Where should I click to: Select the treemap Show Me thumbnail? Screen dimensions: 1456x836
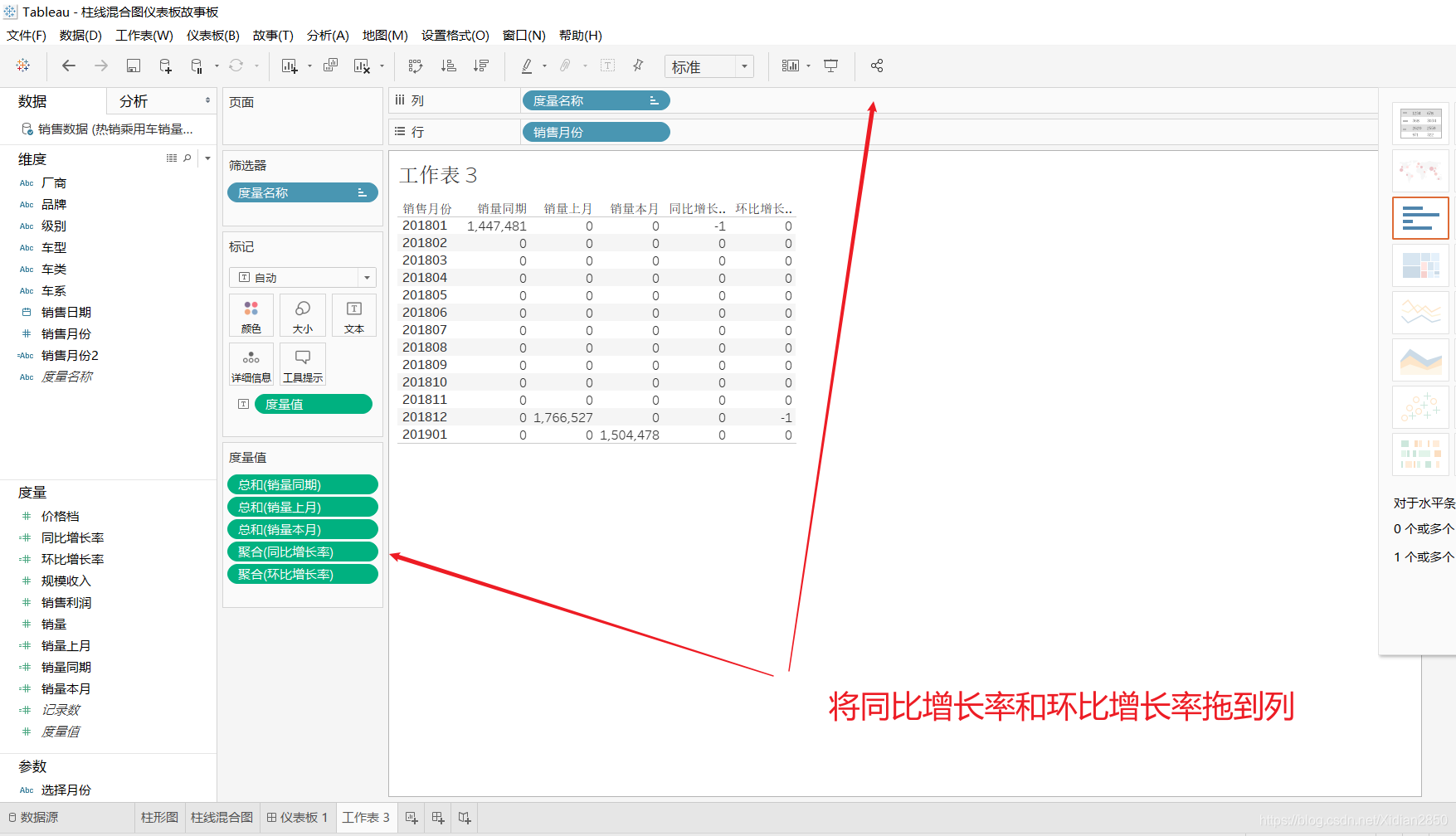coord(1420,265)
